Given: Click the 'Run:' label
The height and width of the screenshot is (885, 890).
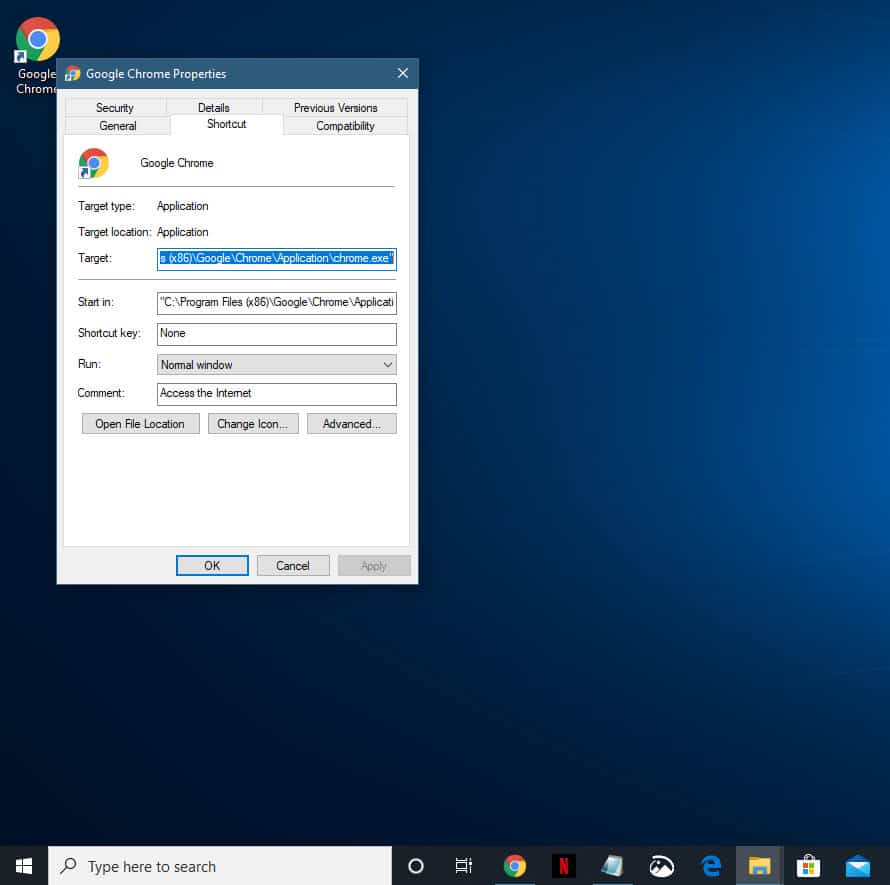Looking at the screenshot, I should coord(89,364).
